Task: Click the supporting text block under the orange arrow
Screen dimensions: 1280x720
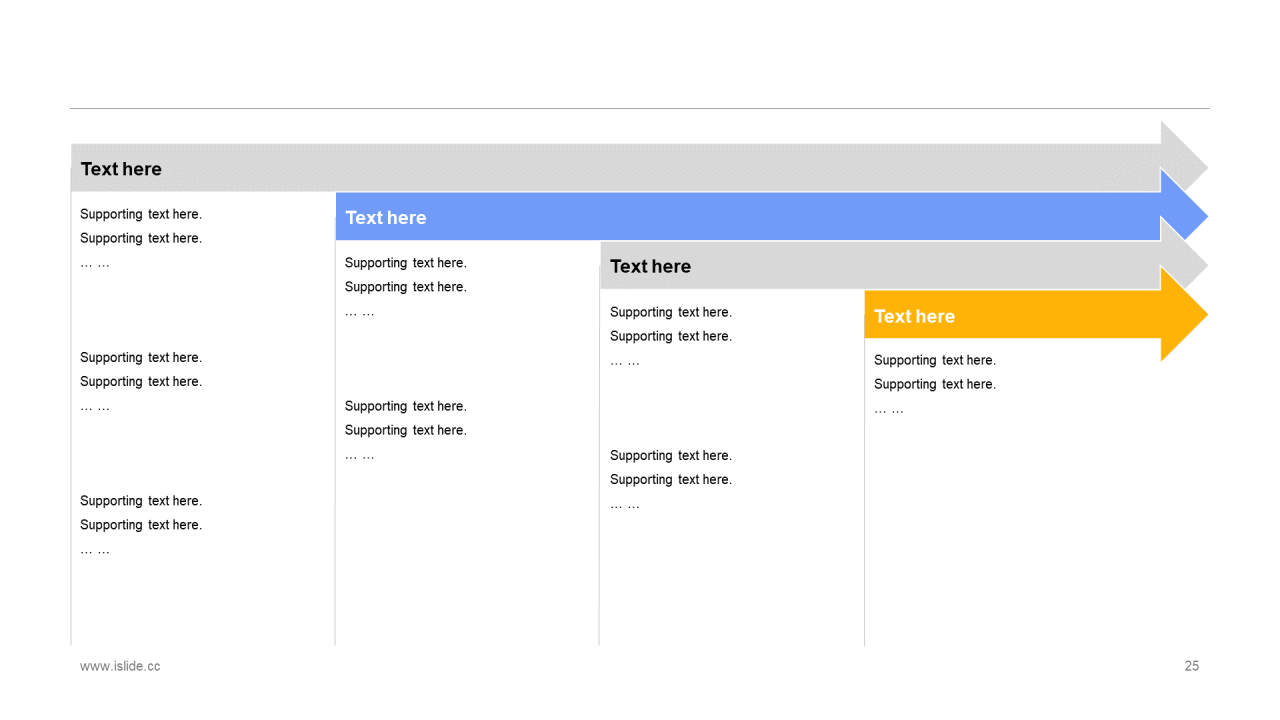Action: coord(935,384)
